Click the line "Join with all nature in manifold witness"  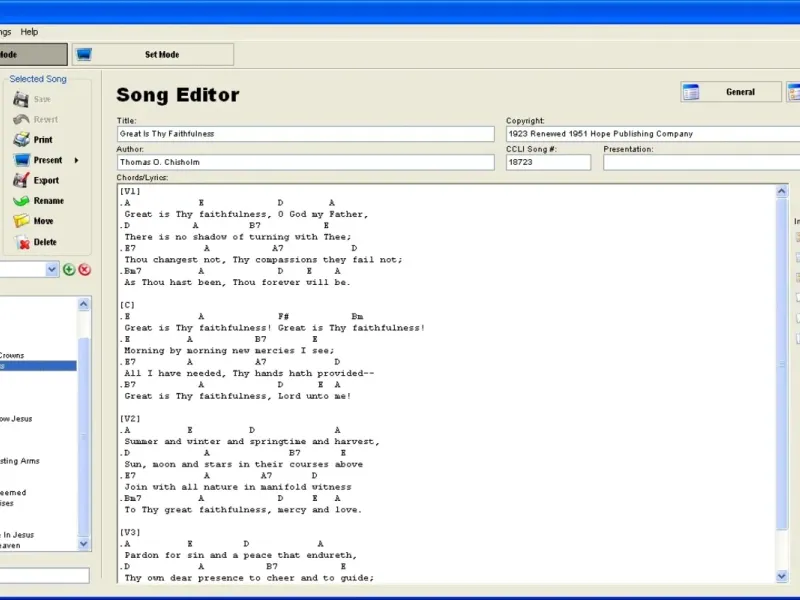point(238,487)
